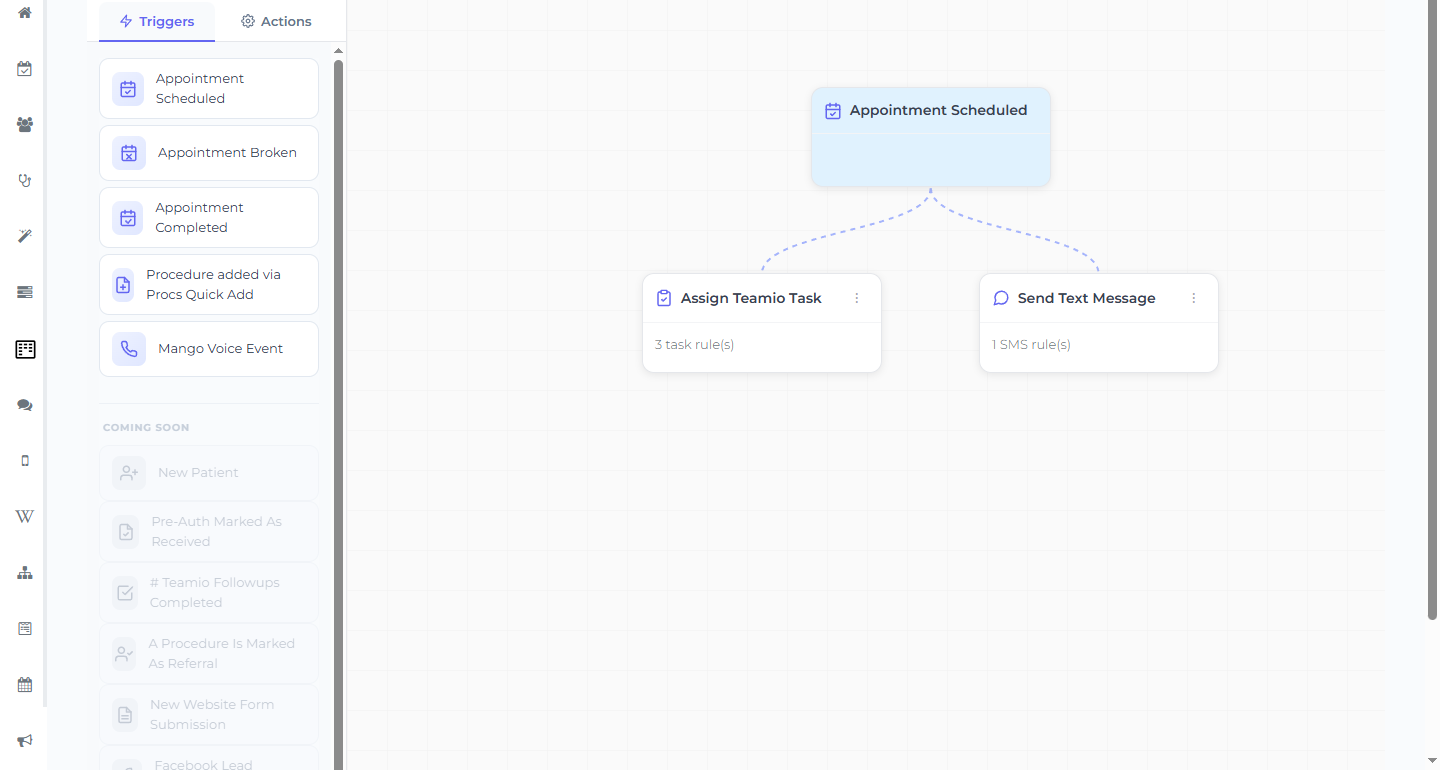Screen dimensions: 1440x770
Task: Click A Procedure Is Marked As Referral
Action: coord(209,654)
